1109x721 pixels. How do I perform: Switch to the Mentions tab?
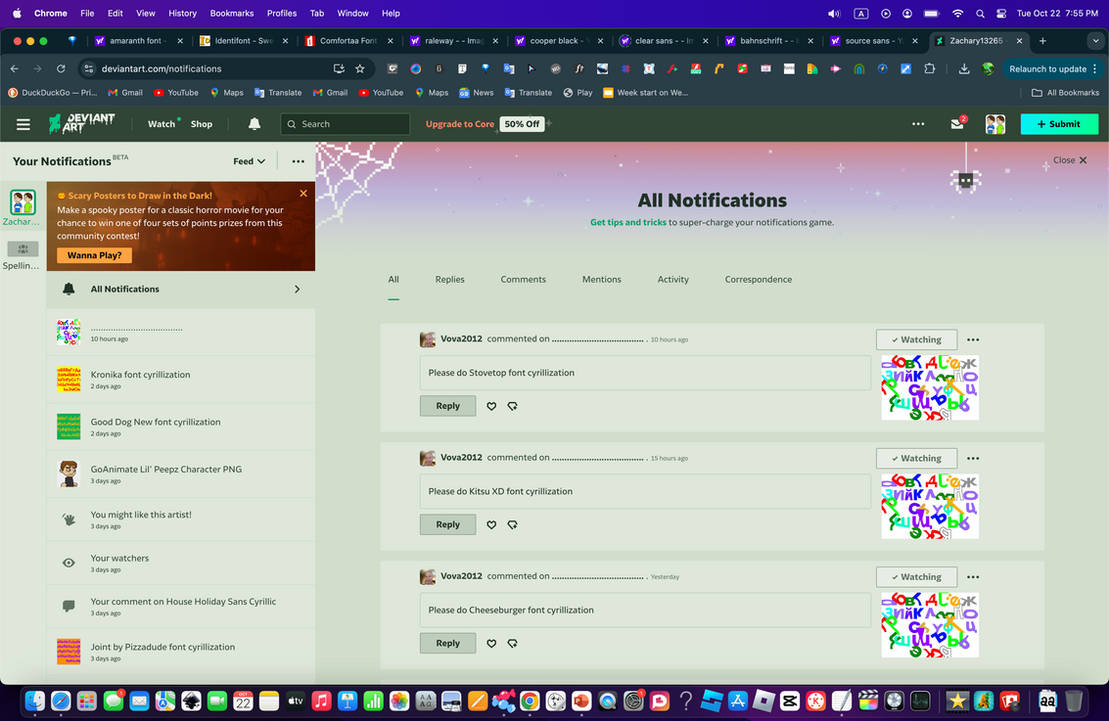click(601, 280)
